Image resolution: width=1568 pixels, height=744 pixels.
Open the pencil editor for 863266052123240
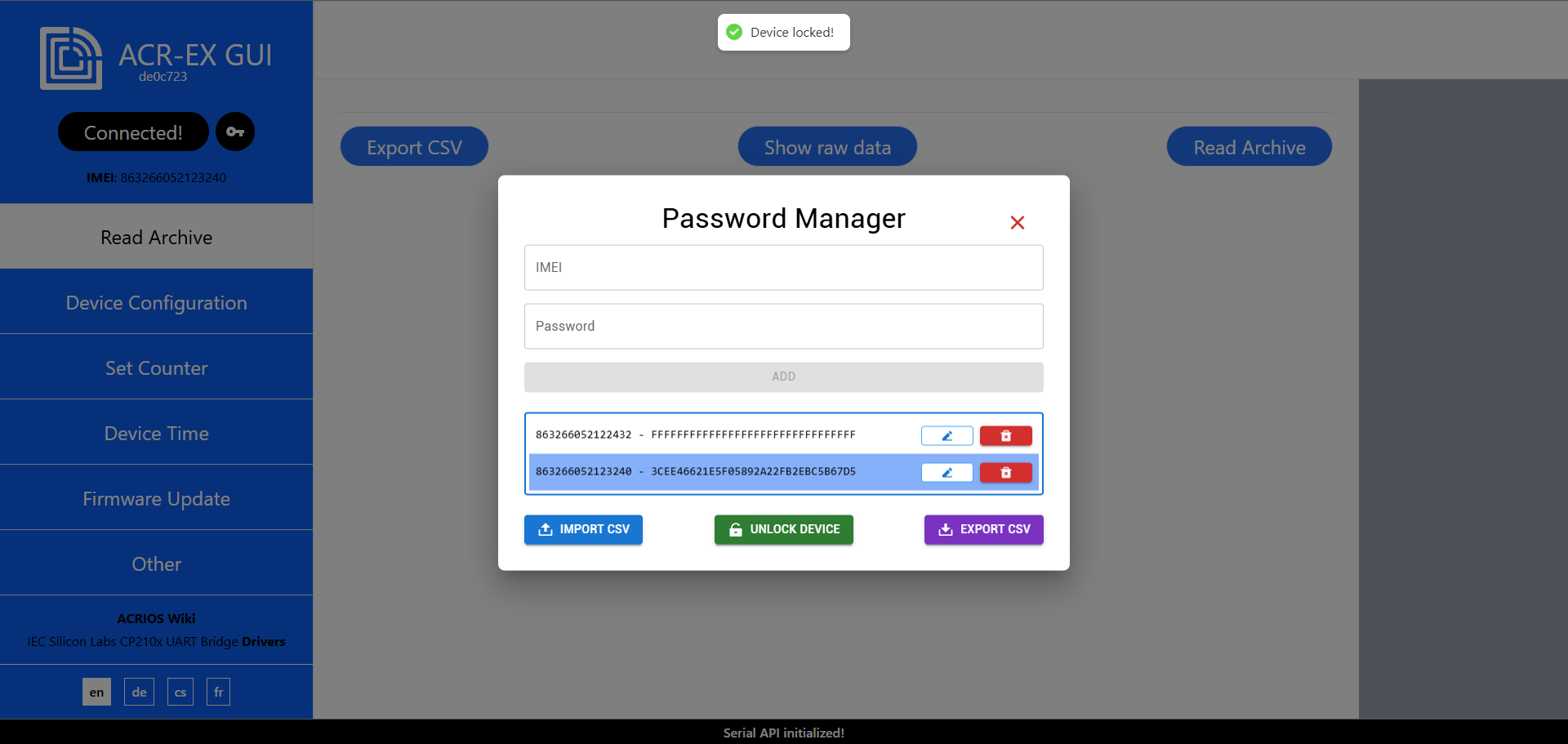pyautogui.click(x=947, y=472)
